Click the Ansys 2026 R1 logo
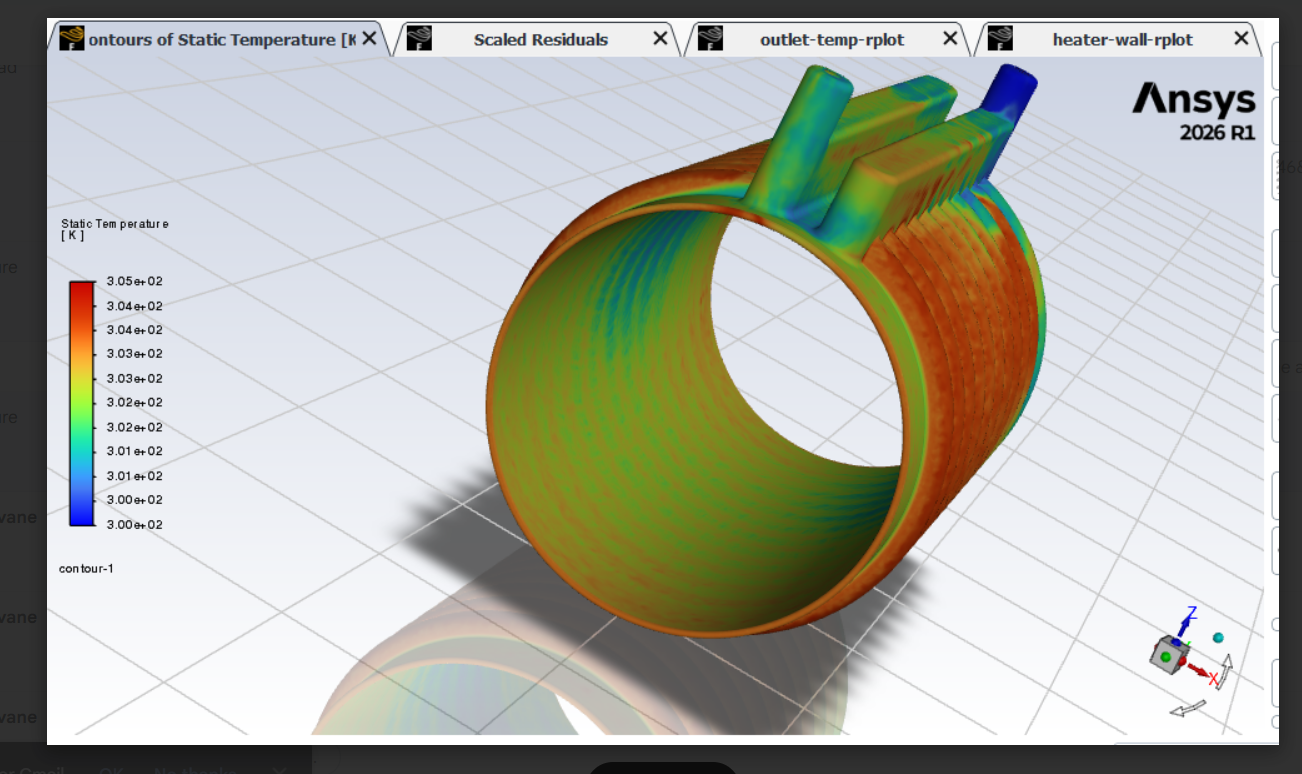Viewport: 1302px width, 774px height. [1194, 111]
